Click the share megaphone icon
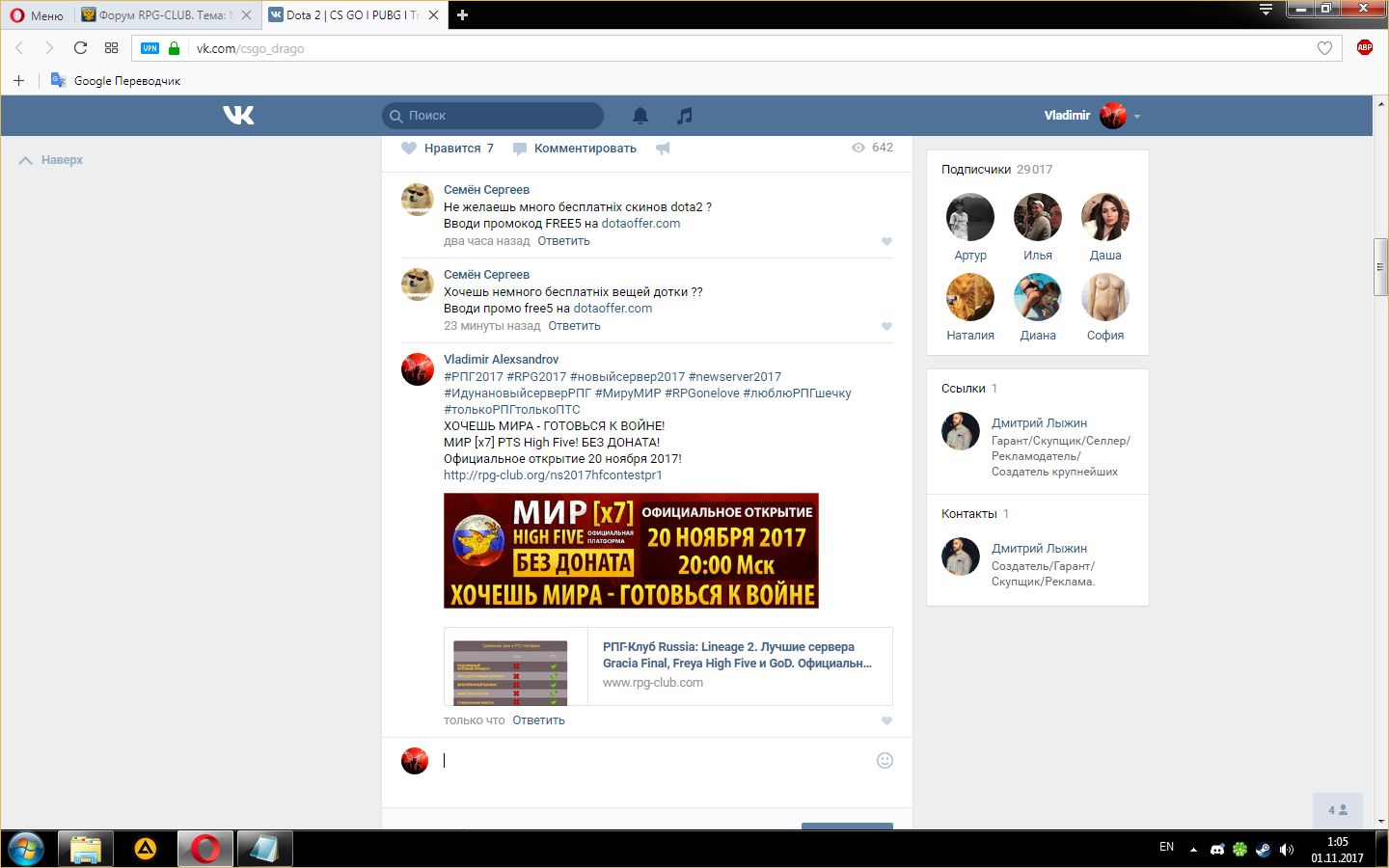This screenshot has width=1389, height=868. (x=663, y=149)
